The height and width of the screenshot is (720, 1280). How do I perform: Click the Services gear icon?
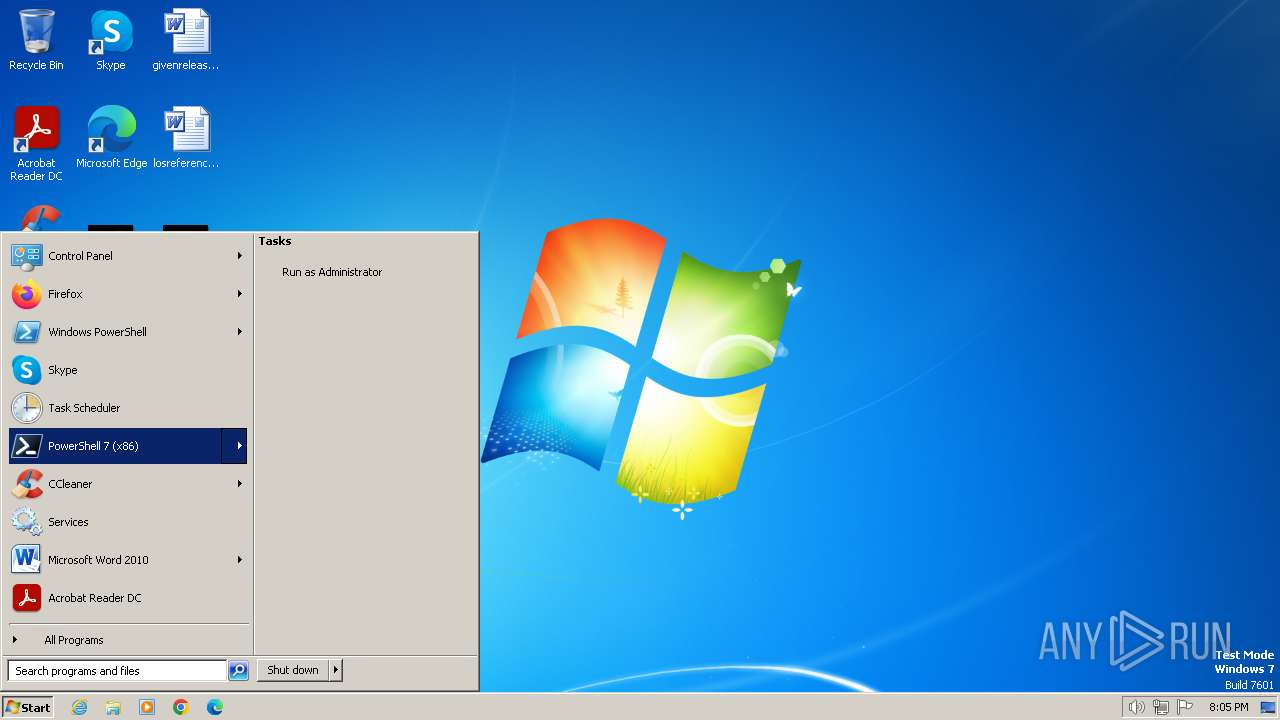(x=26, y=522)
